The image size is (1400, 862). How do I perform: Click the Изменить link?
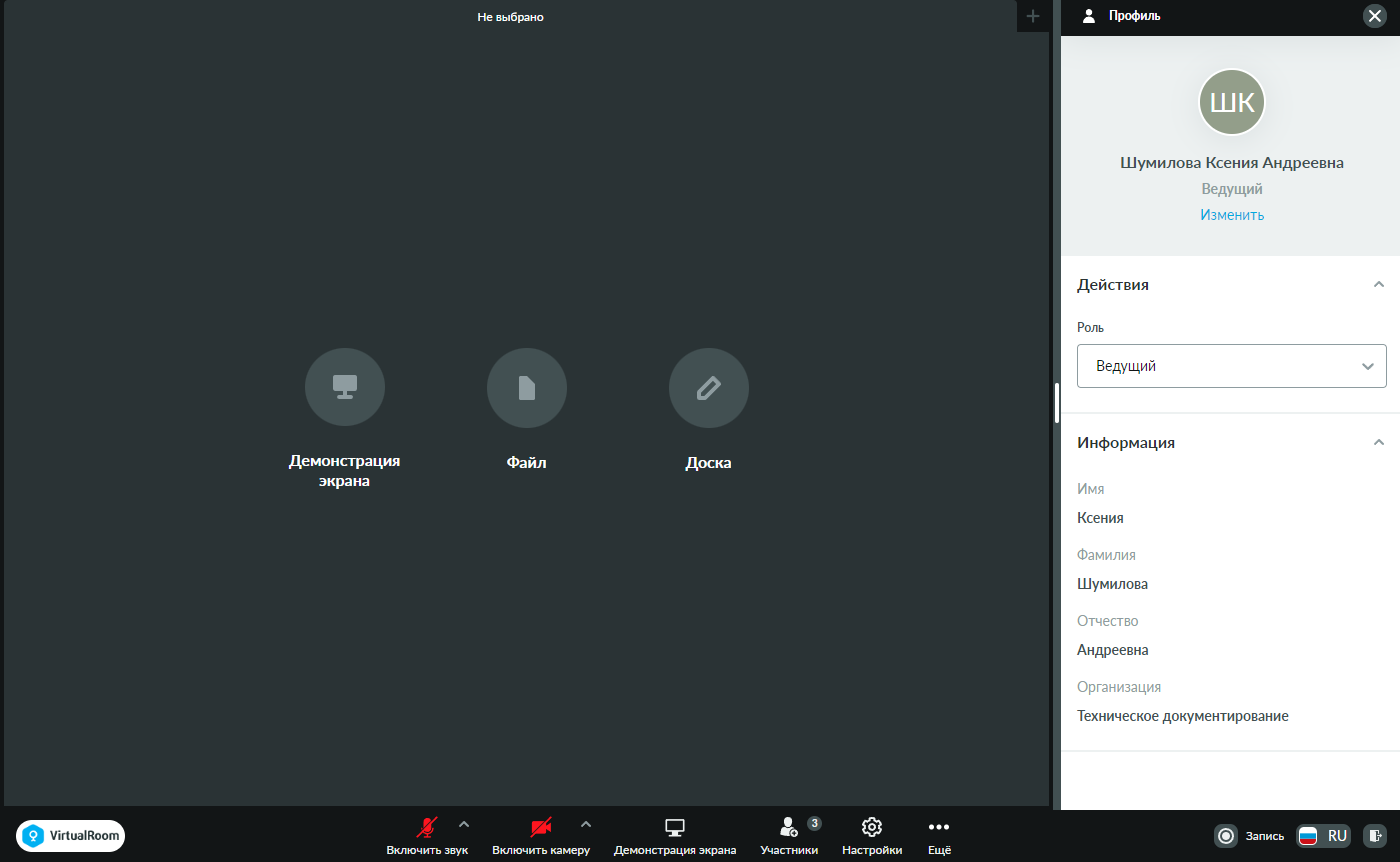[x=1232, y=215]
